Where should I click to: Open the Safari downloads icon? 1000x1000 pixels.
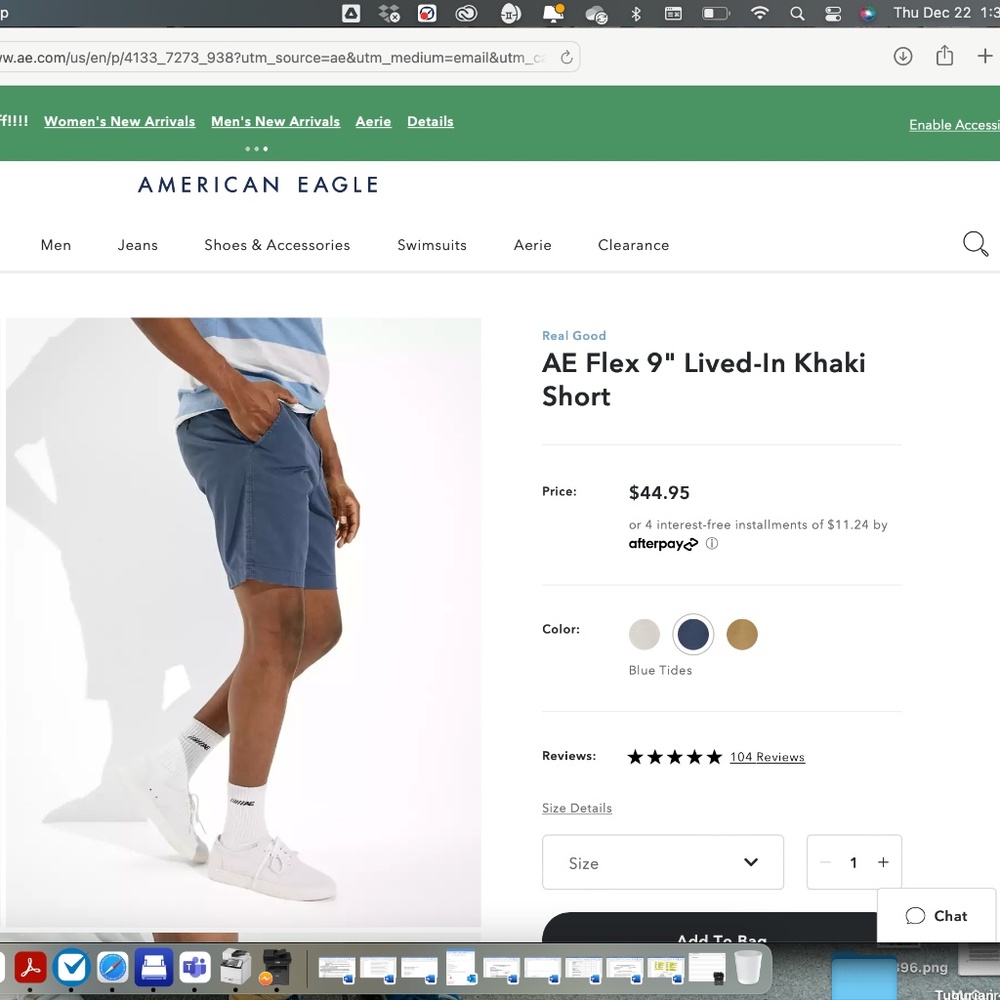pos(902,56)
